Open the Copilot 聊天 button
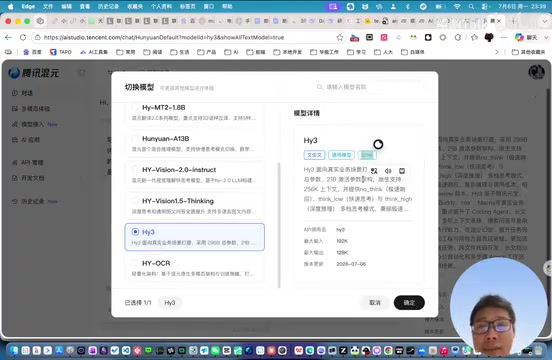The width and height of the screenshot is (552, 360). 526,37
